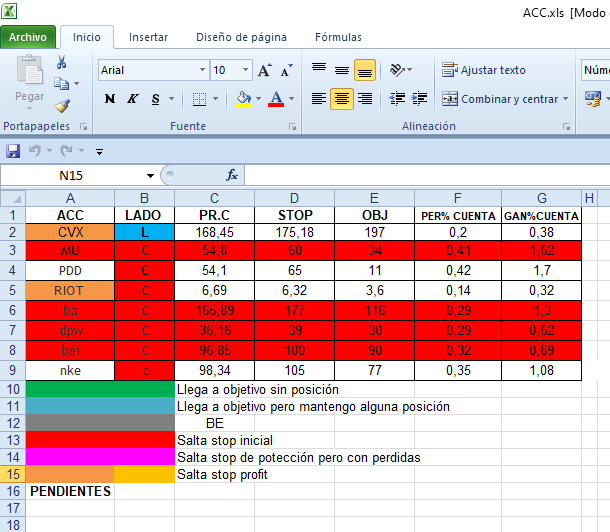Open customize quick access toolbar arrow
Screen dimensions: 610x532
[100, 151]
